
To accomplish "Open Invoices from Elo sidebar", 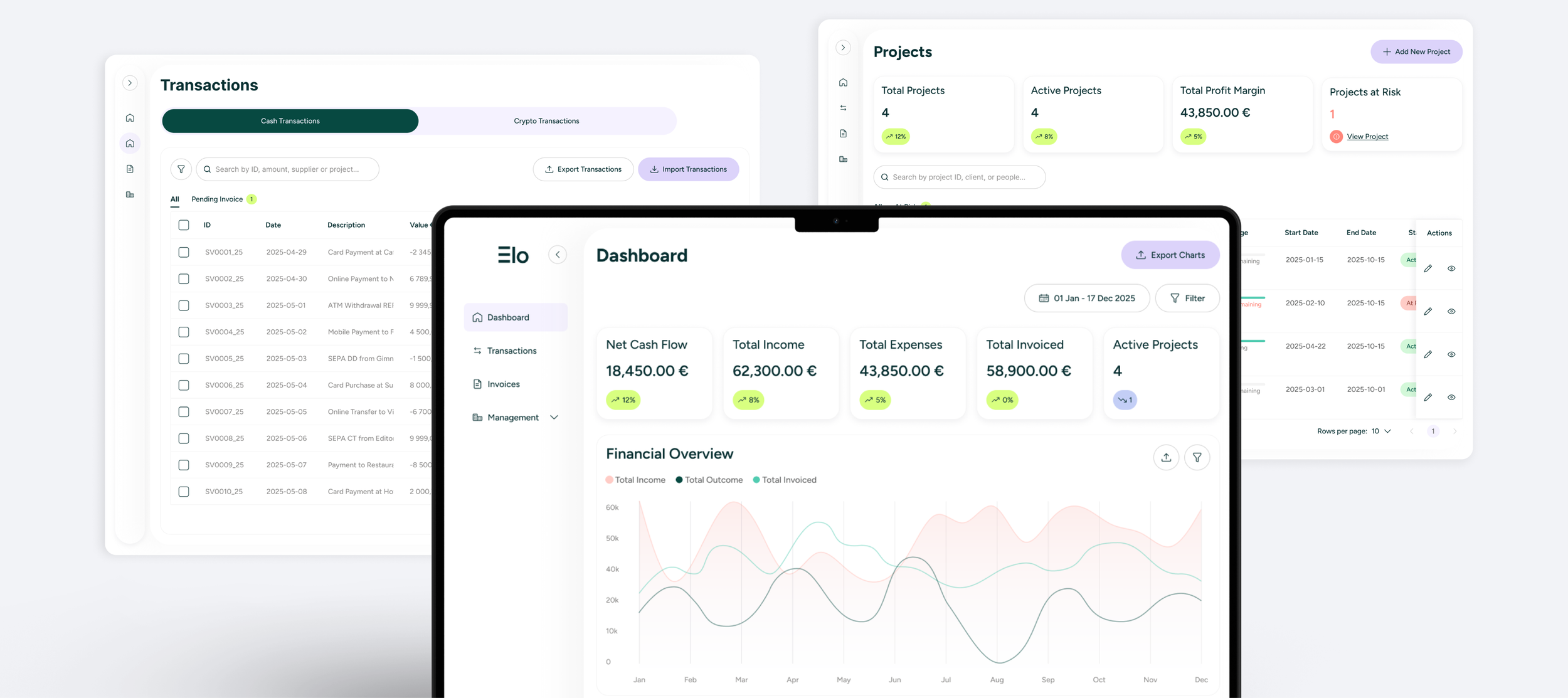I will [503, 384].
